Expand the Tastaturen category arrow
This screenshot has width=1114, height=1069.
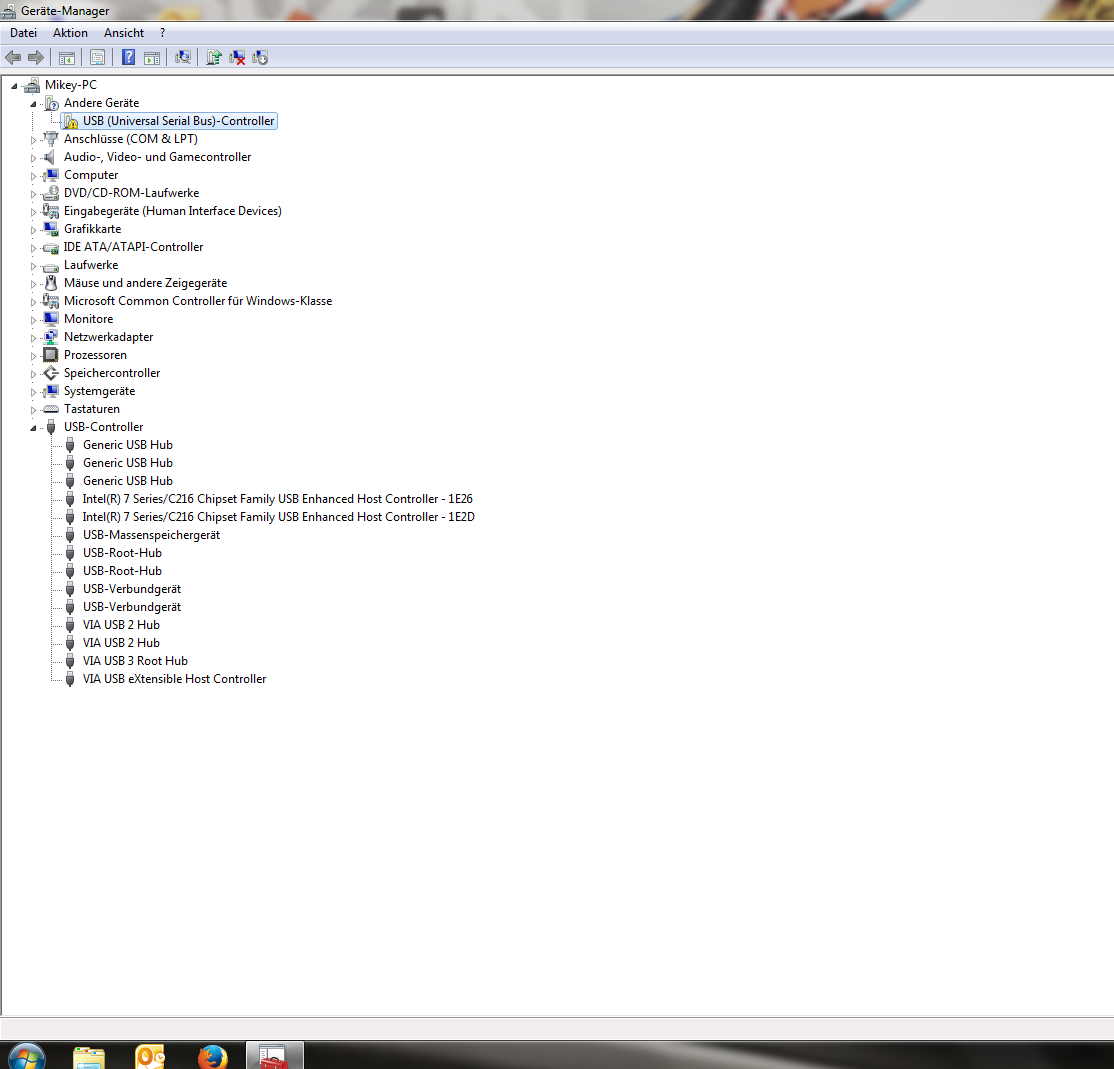pyautogui.click(x=33, y=410)
